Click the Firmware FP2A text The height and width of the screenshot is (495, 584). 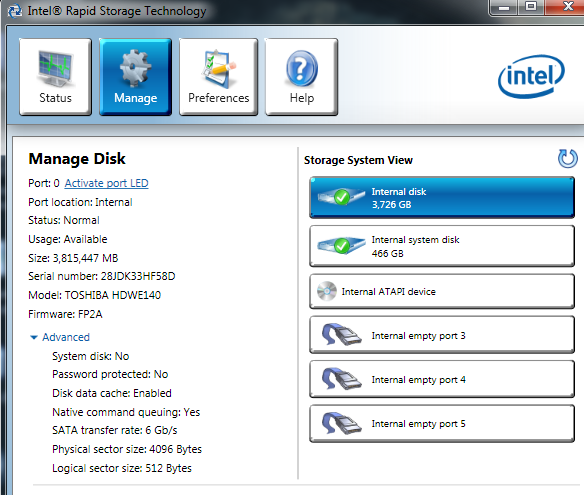coord(65,314)
